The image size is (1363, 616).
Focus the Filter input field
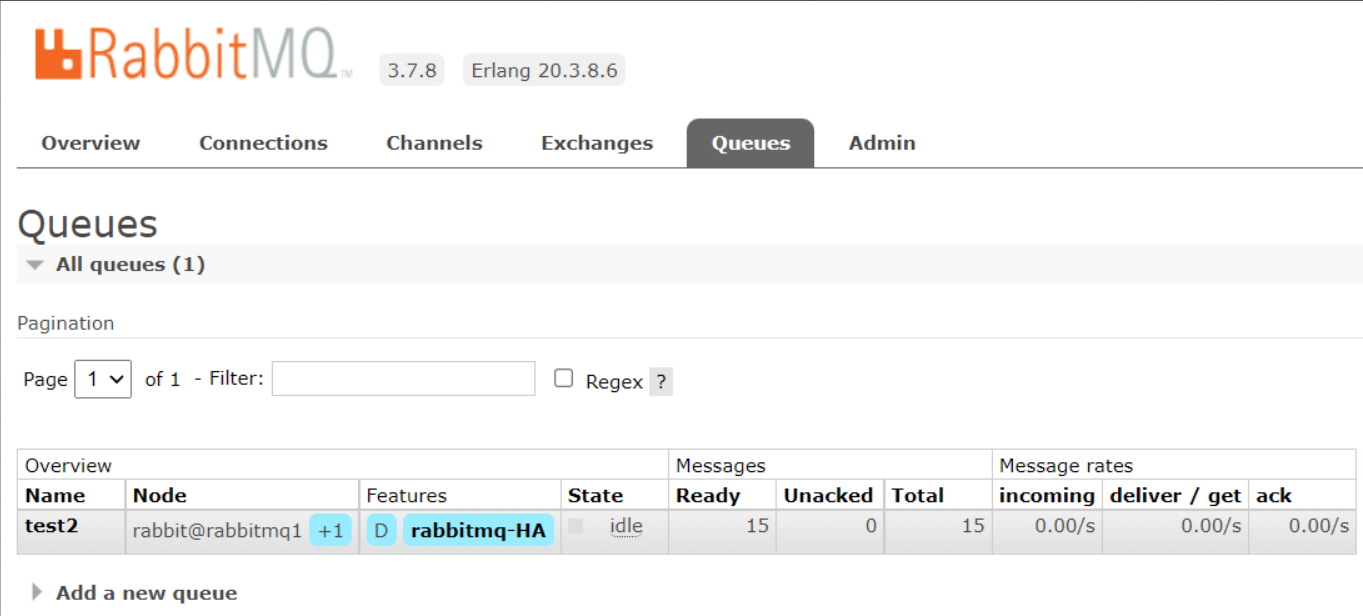tap(404, 378)
